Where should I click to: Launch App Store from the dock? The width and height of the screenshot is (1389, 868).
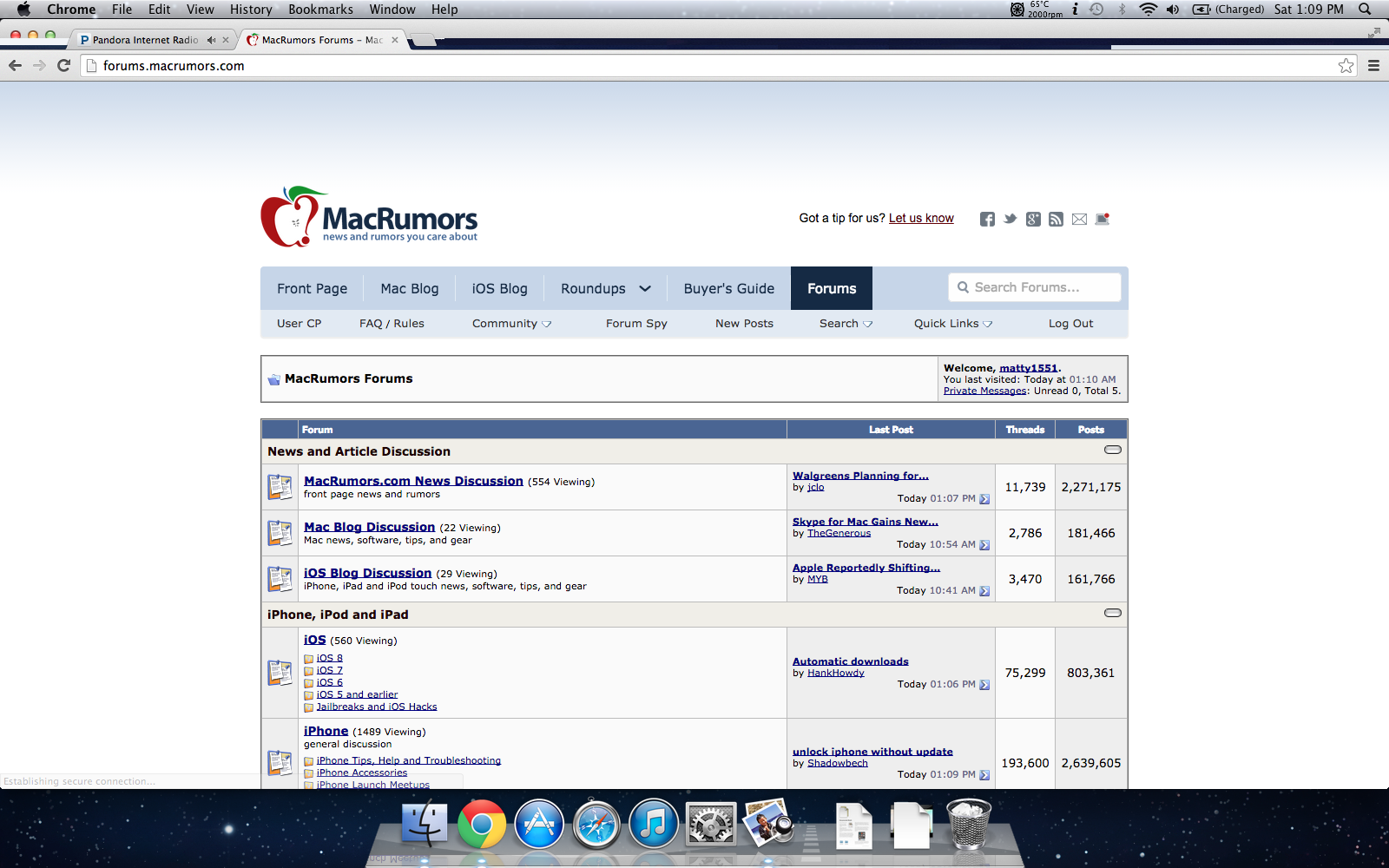[x=539, y=824]
